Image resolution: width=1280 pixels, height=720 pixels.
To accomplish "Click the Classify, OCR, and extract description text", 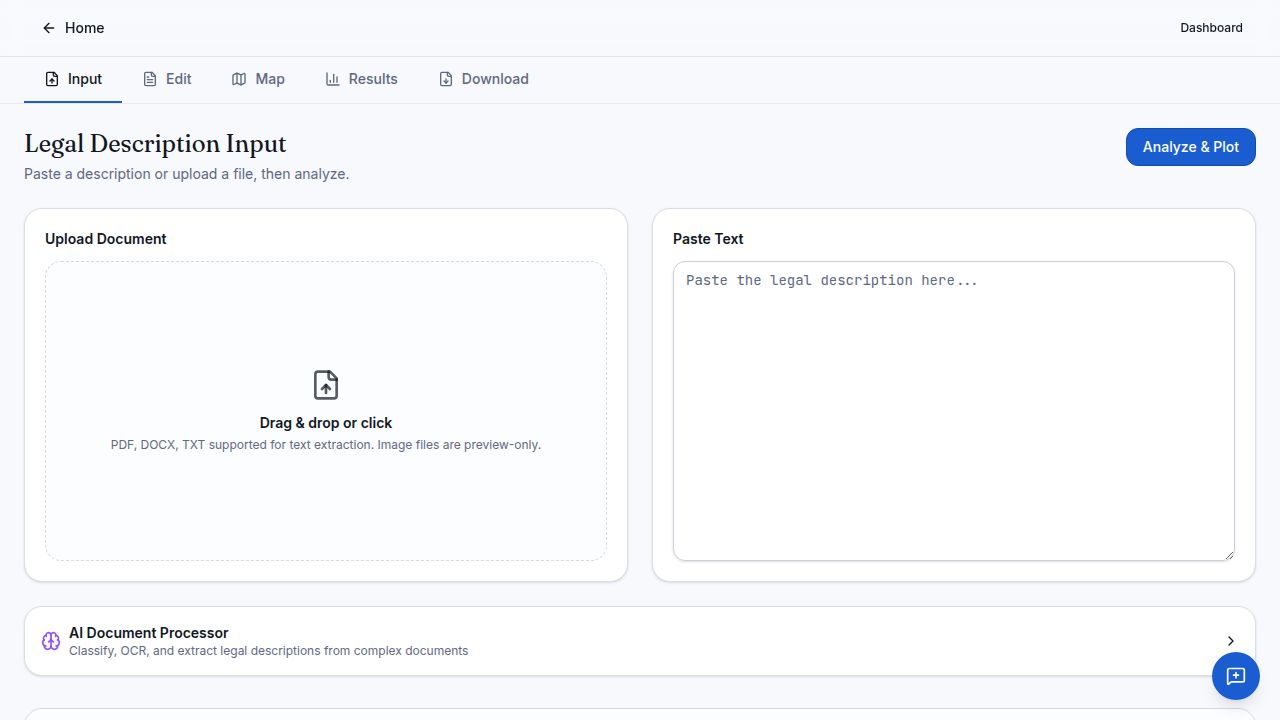I will pyautogui.click(x=268, y=651).
